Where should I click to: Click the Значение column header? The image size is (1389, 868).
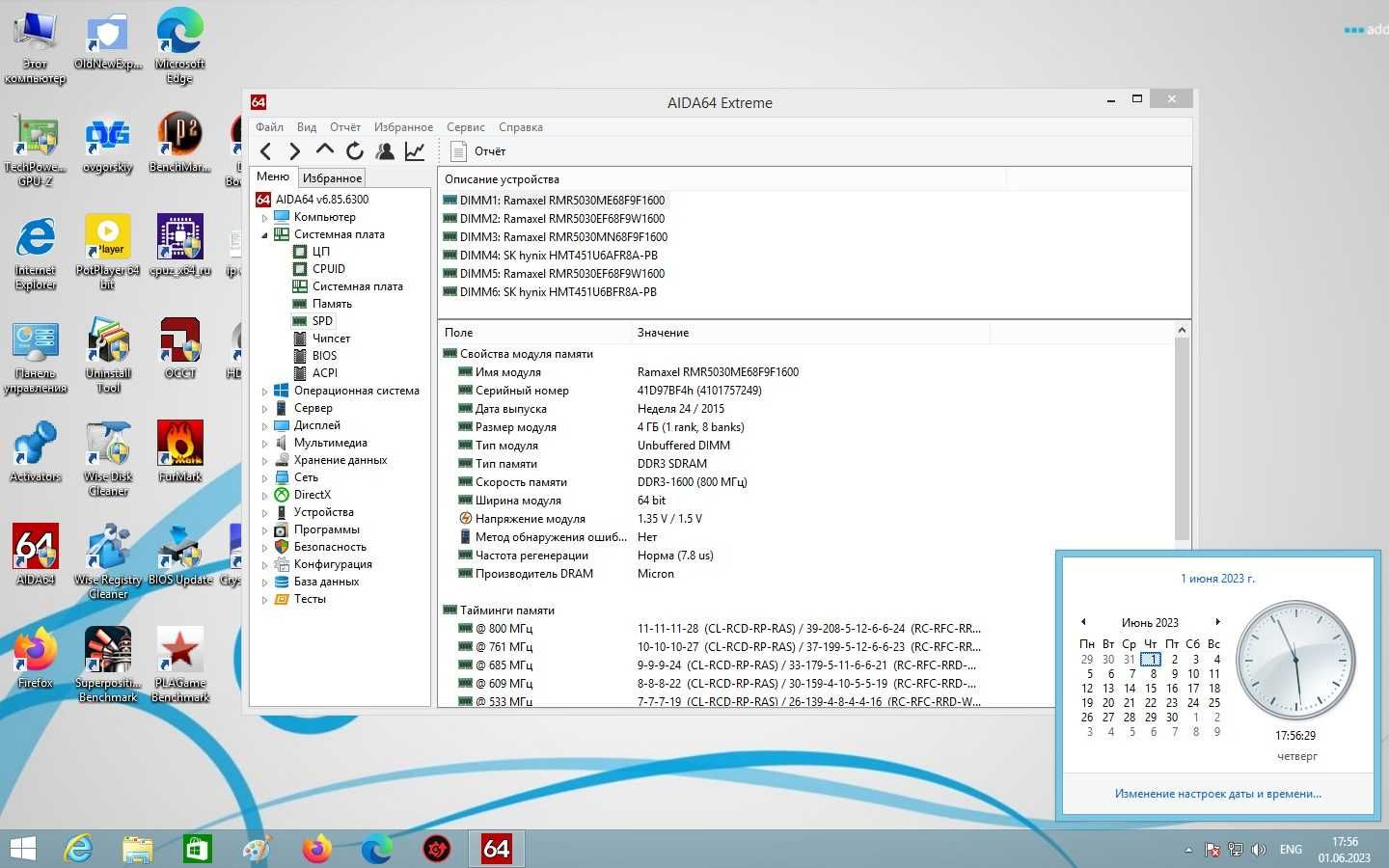(810, 333)
